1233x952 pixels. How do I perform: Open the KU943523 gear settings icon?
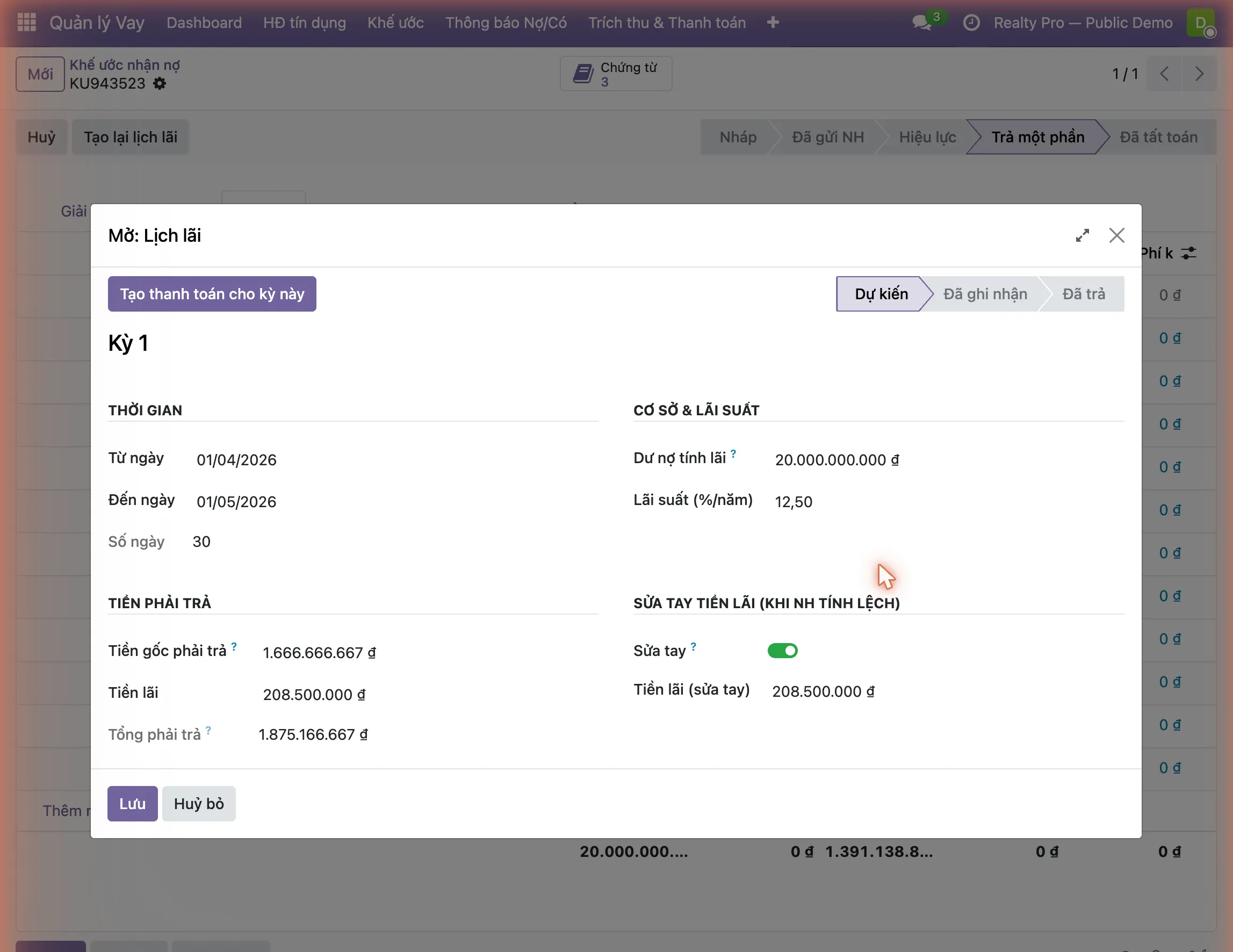click(160, 84)
